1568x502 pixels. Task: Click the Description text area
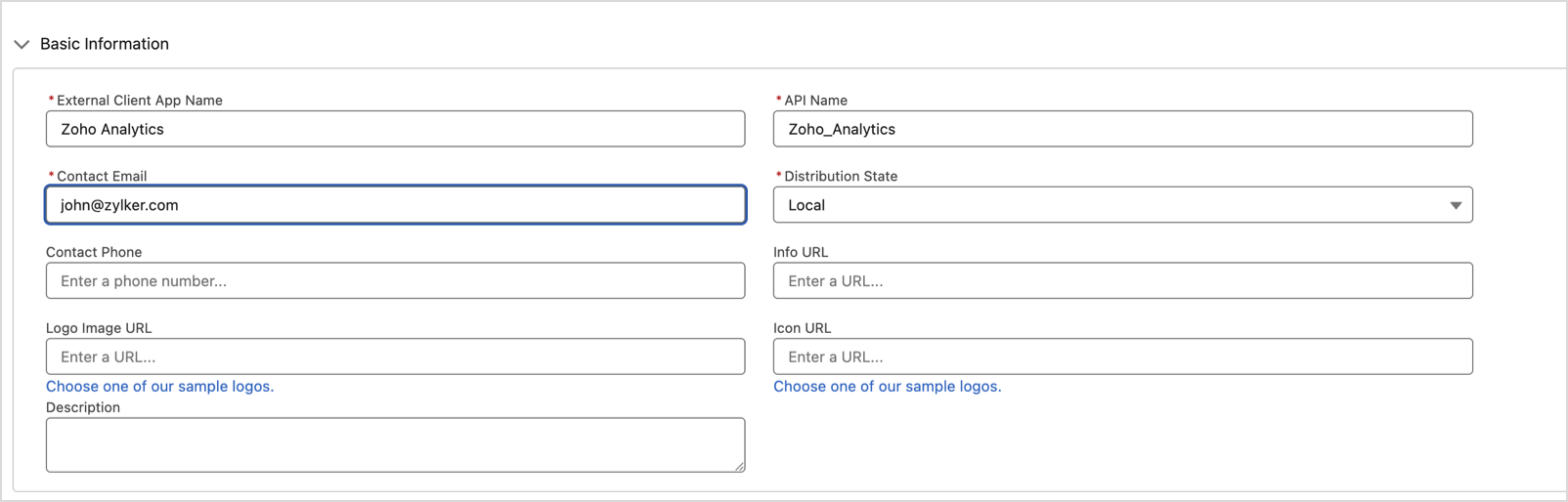tap(395, 445)
